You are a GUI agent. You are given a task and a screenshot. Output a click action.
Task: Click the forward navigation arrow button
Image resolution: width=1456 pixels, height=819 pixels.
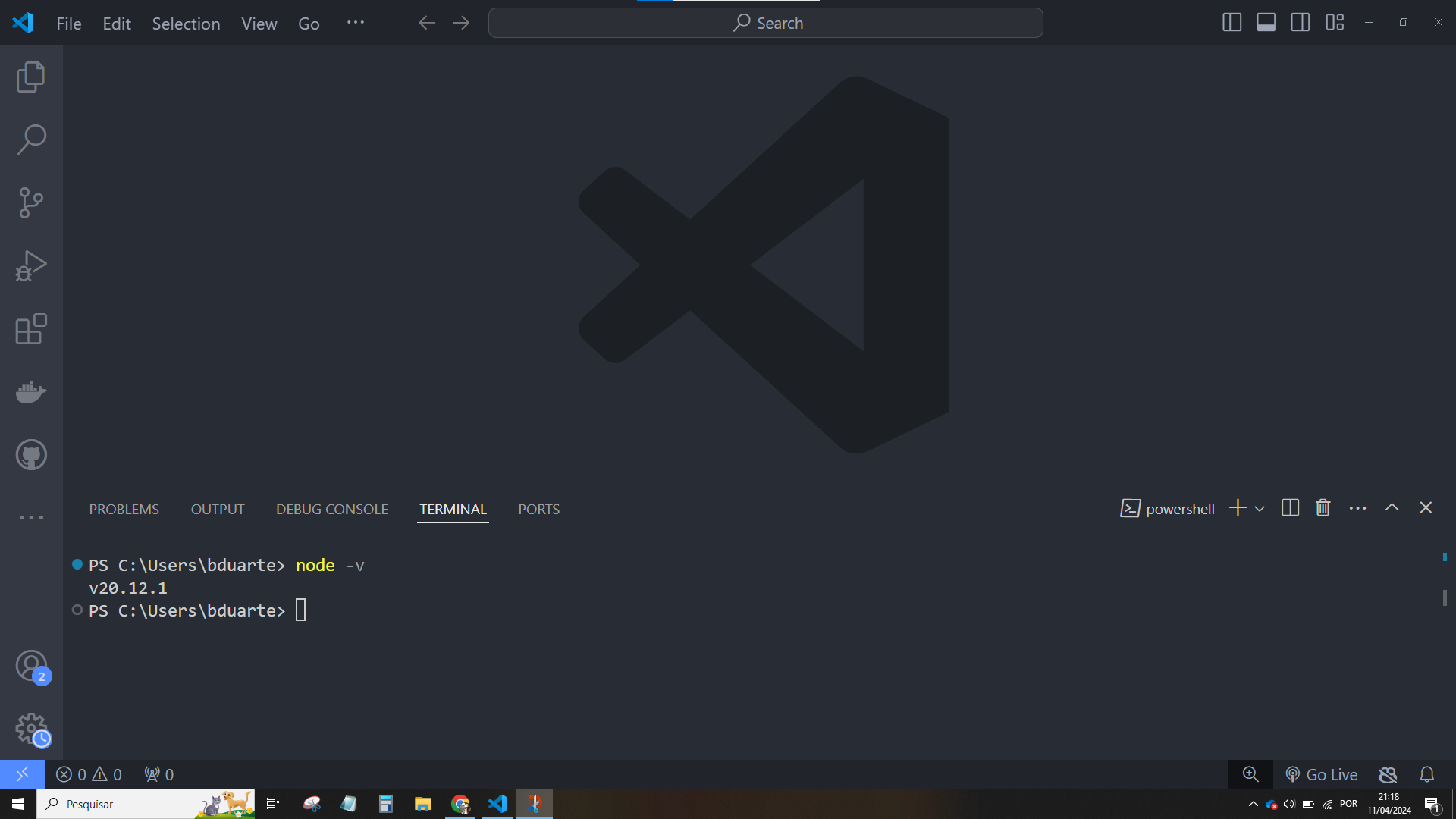click(x=460, y=23)
